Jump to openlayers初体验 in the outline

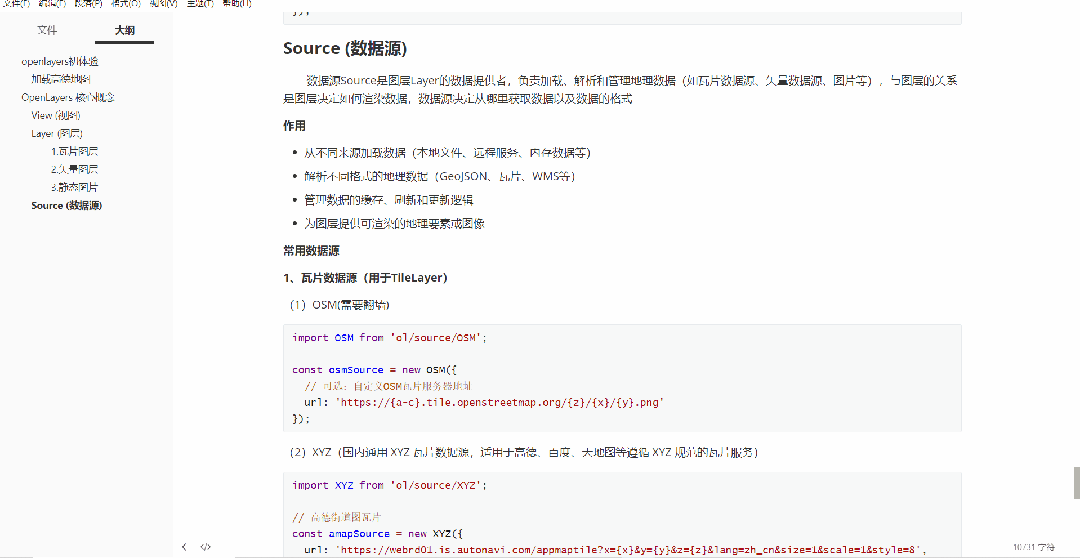[x=60, y=62]
